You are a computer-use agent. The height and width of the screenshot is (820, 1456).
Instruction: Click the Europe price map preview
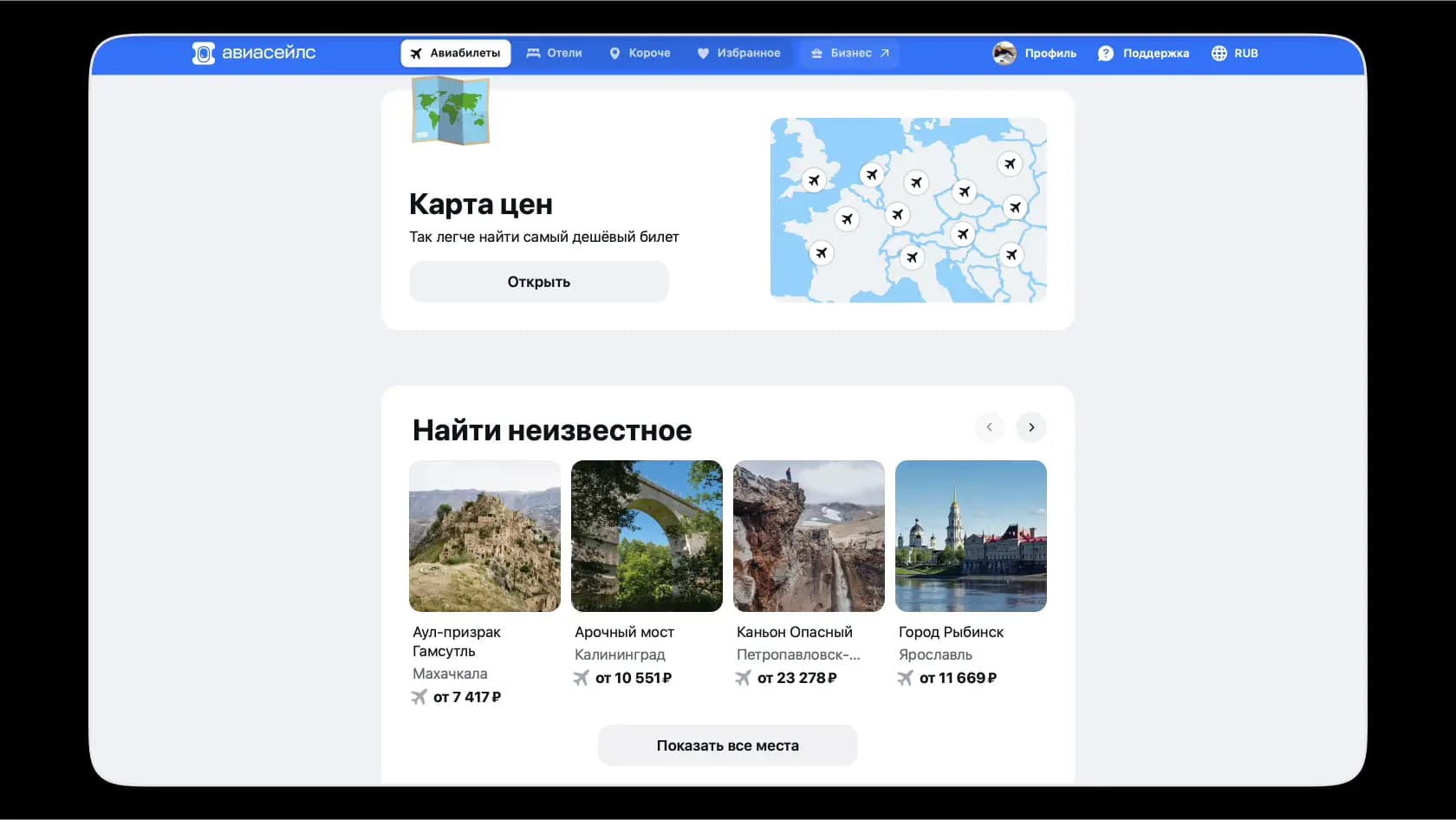click(x=908, y=210)
